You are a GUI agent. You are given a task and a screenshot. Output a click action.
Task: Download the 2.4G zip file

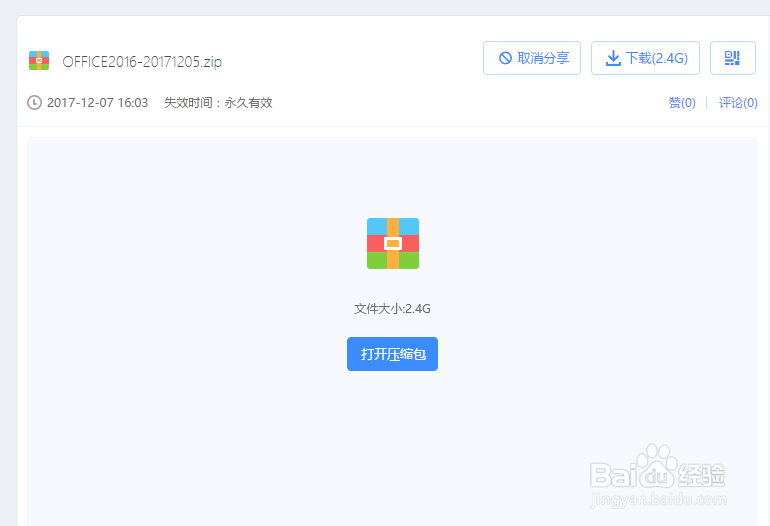[x=645, y=58]
